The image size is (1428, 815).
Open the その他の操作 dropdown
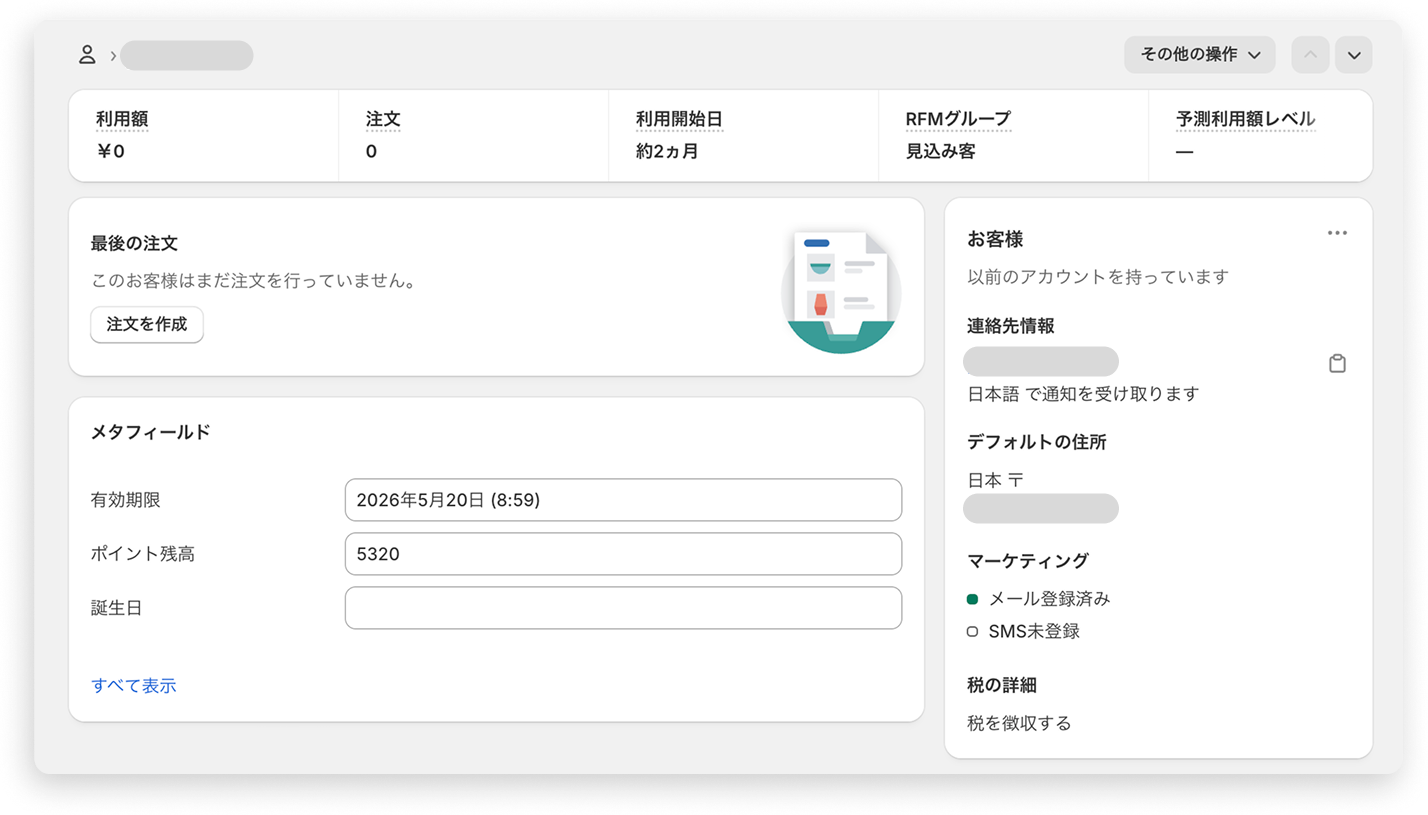click(1199, 55)
